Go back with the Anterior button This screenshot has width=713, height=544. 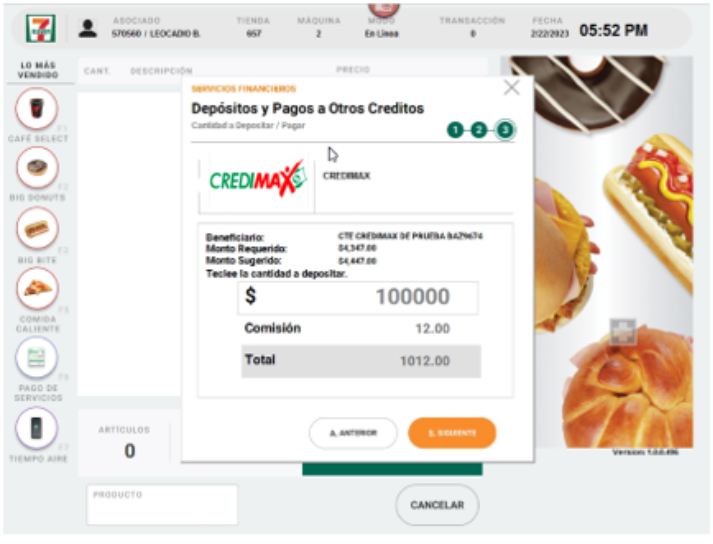click(353, 433)
